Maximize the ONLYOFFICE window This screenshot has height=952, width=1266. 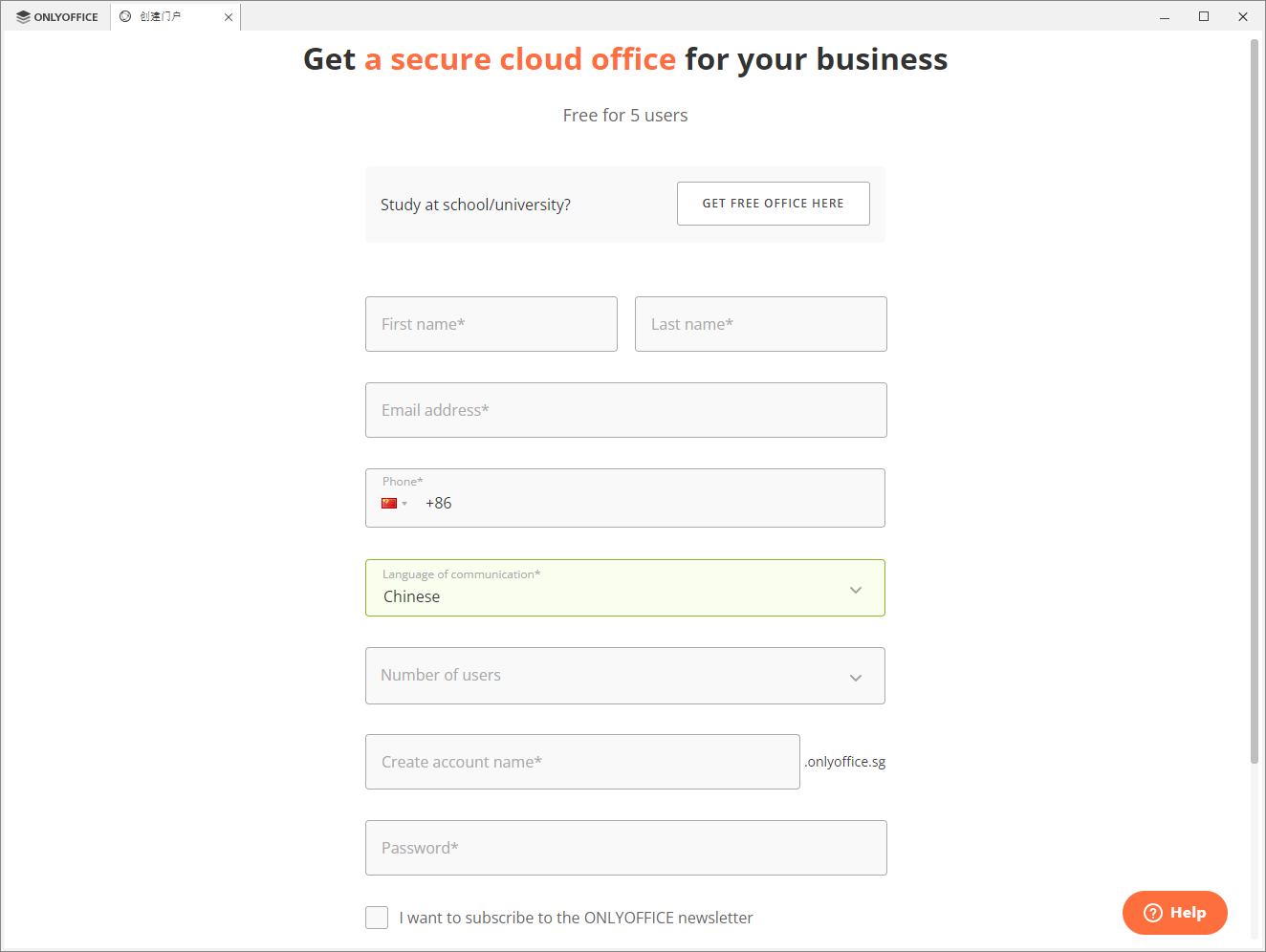tap(1204, 17)
